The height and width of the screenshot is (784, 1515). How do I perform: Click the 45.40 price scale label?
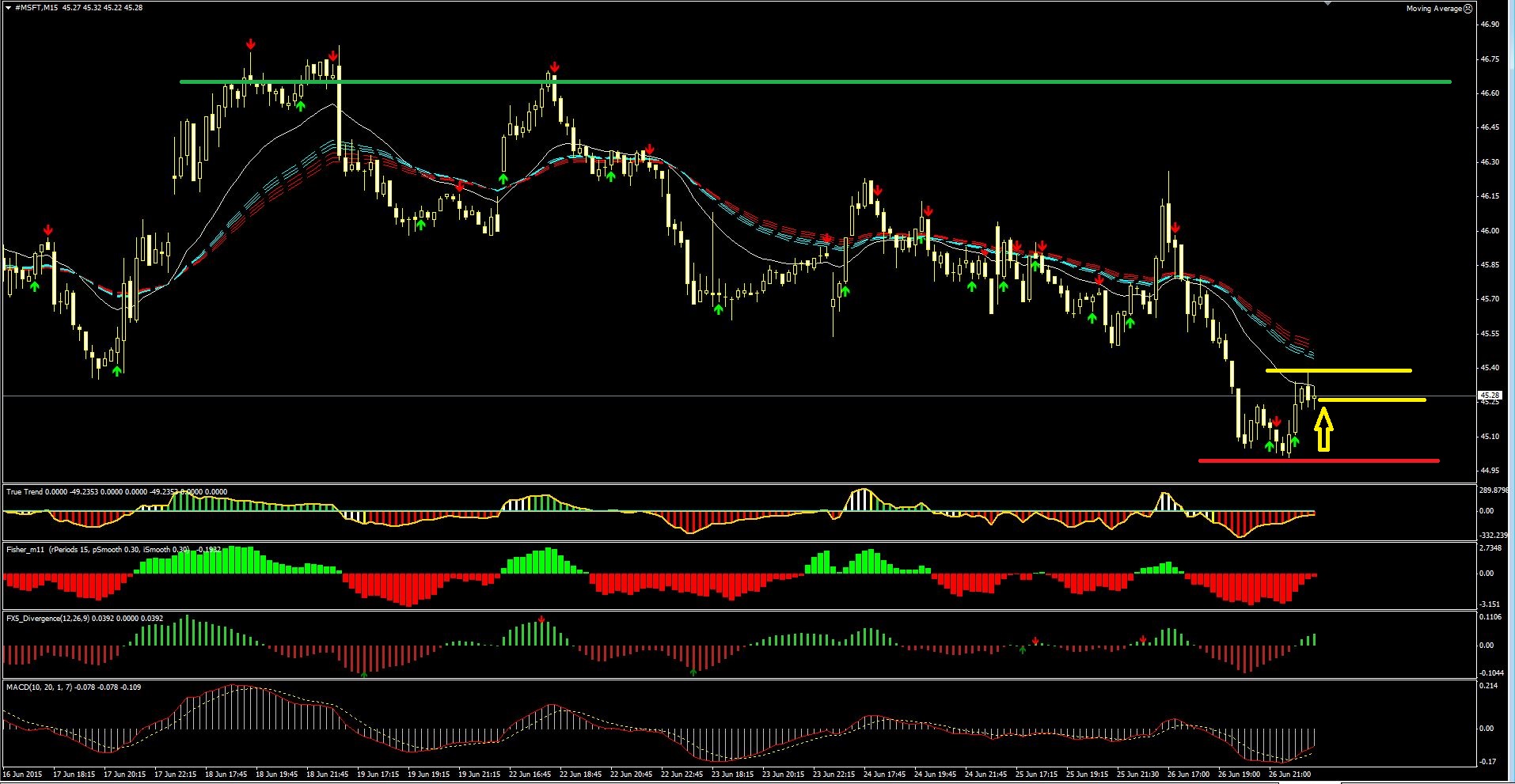1490,368
